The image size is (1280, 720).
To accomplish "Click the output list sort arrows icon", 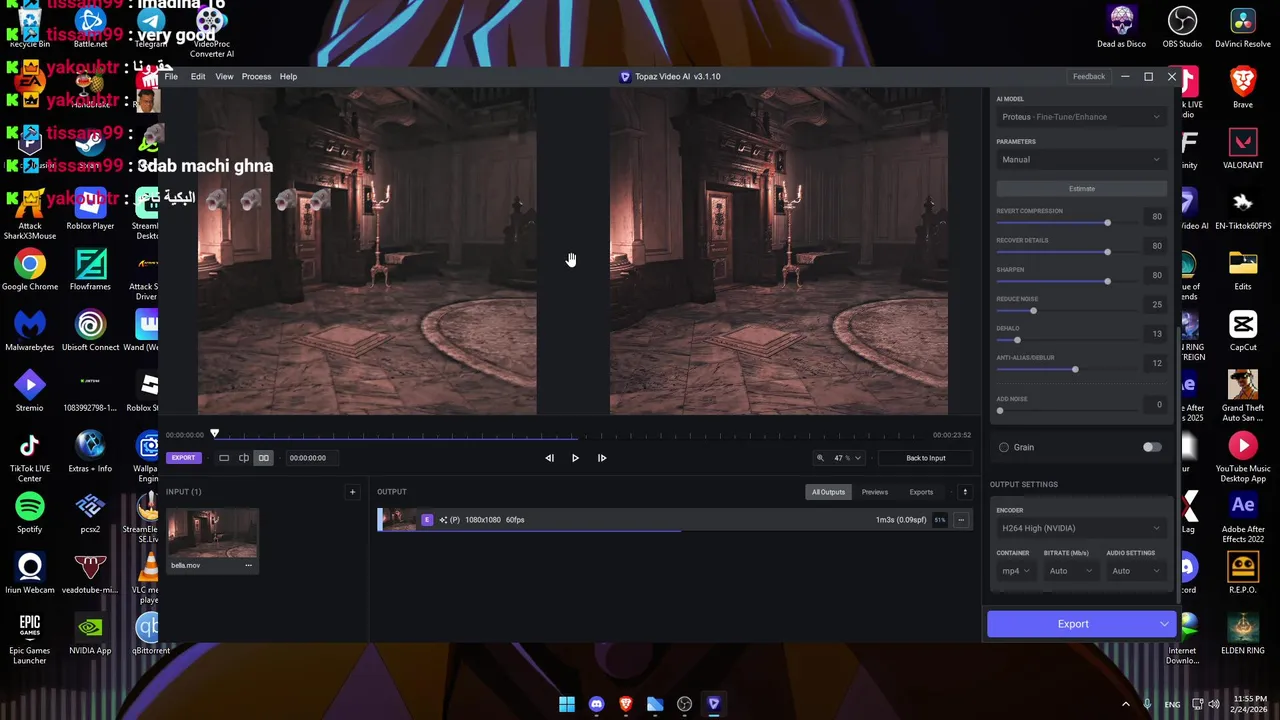I will click(965, 492).
